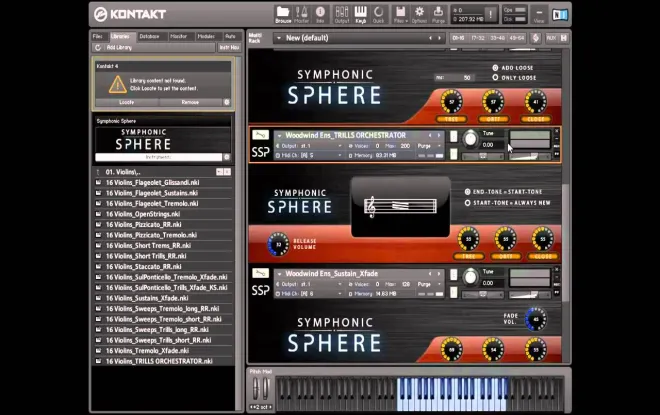The height and width of the screenshot is (415, 660).
Task: Click Remove for the missing library
Action: pyautogui.click(x=190, y=102)
